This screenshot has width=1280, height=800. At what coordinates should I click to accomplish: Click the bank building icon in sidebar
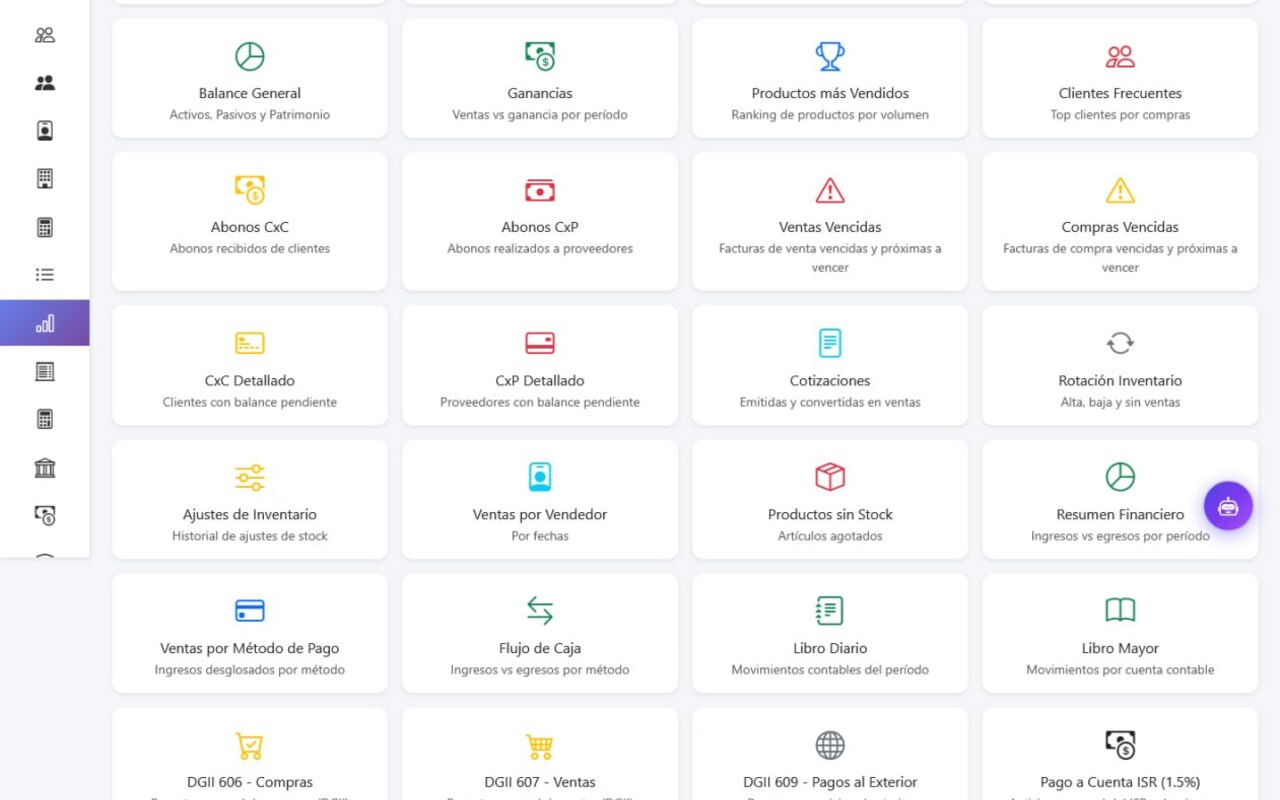coord(45,467)
